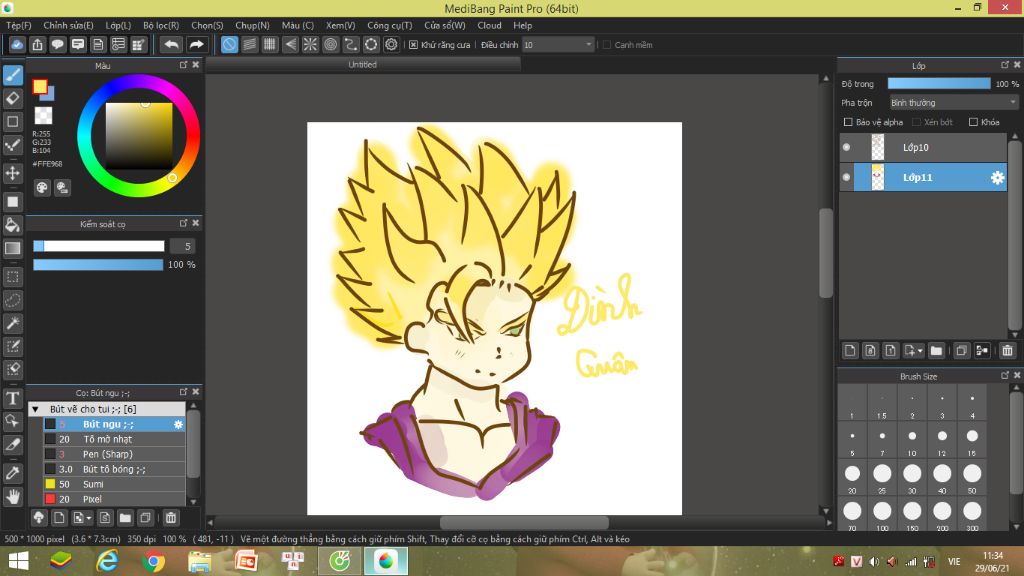Enable the Khóa layer lock checkbox
This screenshot has height=576, width=1024.
coord(973,122)
